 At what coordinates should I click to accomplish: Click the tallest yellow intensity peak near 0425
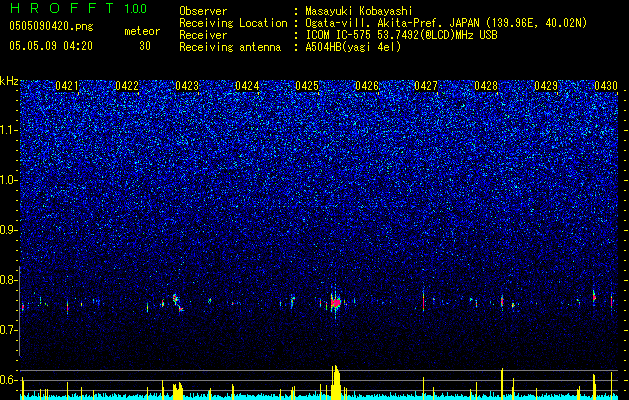tap(336, 381)
